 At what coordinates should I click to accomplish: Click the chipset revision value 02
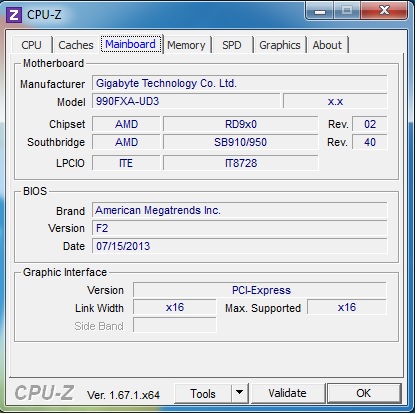coord(370,124)
